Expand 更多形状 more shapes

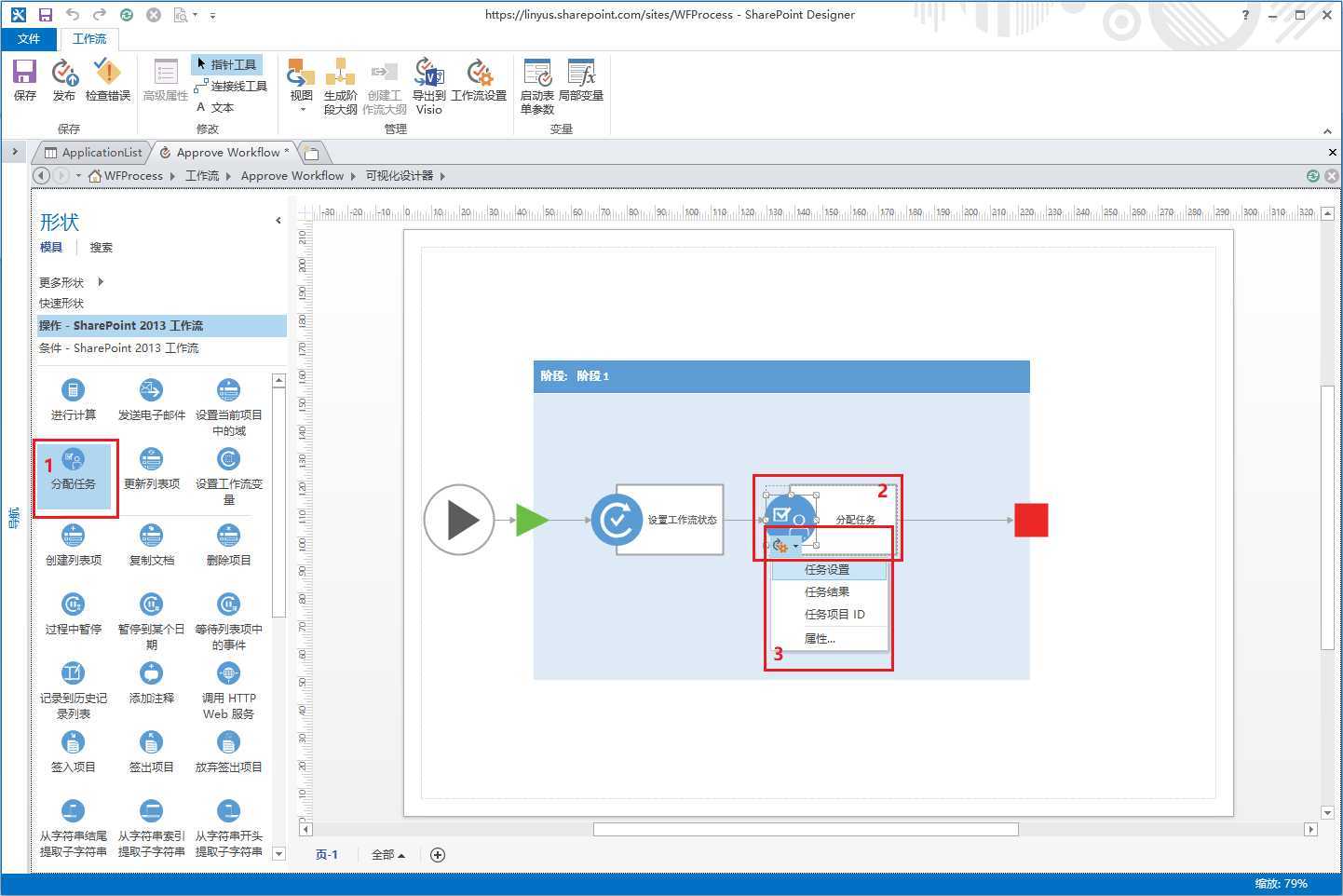coord(71,281)
